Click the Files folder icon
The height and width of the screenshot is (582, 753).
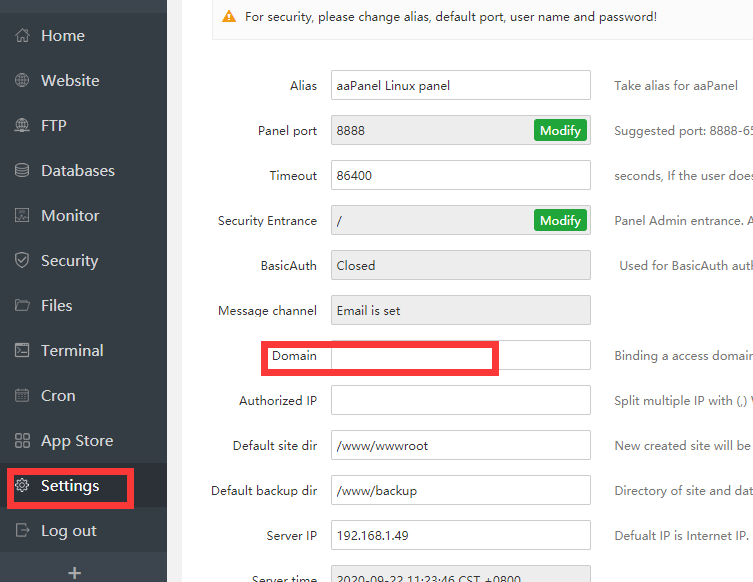click(x=22, y=306)
